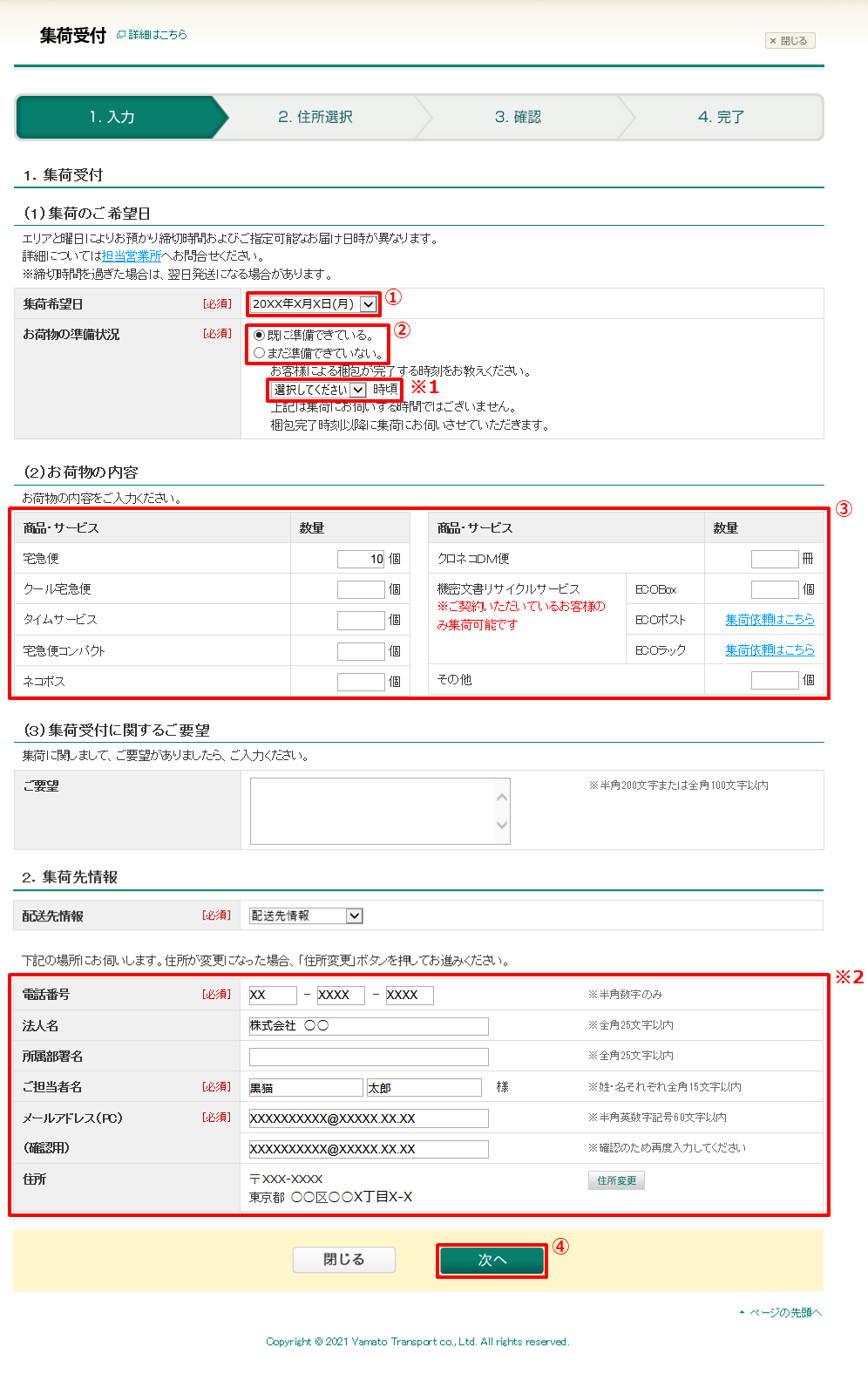This screenshot has width=868, height=1380.
Task: Click the ご要望 scrollbar up arrow
Action: [x=502, y=797]
